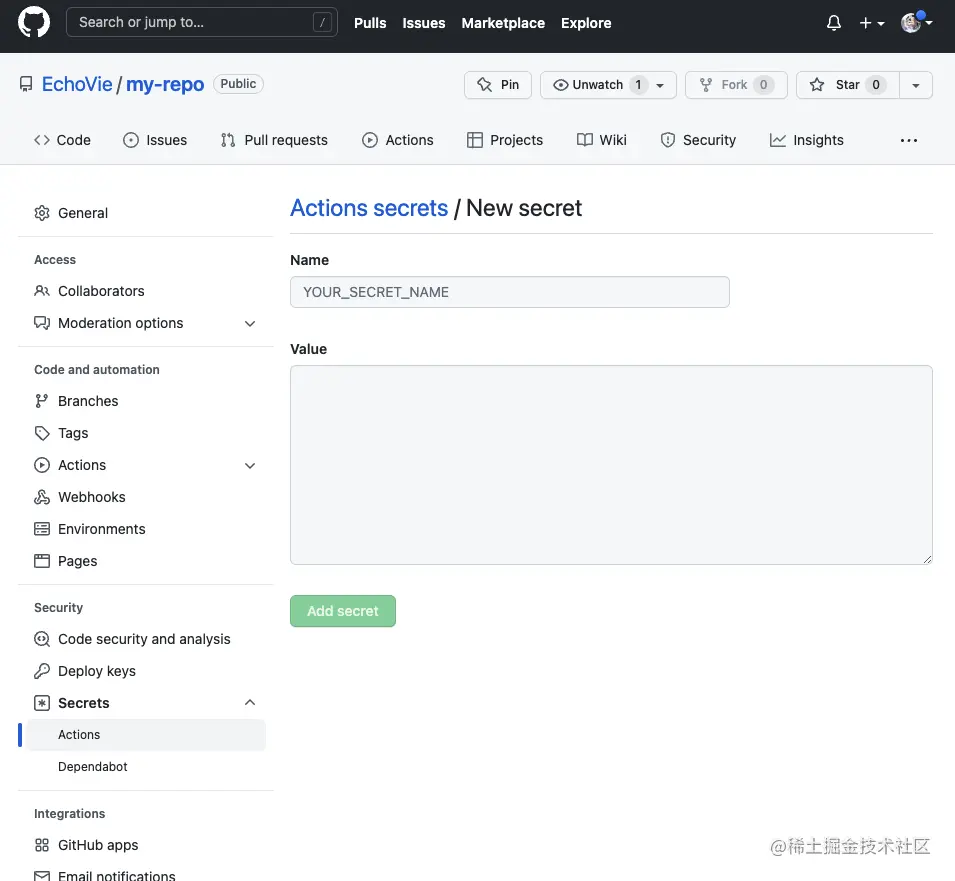Image resolution: width=955 pixels, height=881 pixels.
Task: Collapse the Secrets section chevron
Action: click(250, 703)
